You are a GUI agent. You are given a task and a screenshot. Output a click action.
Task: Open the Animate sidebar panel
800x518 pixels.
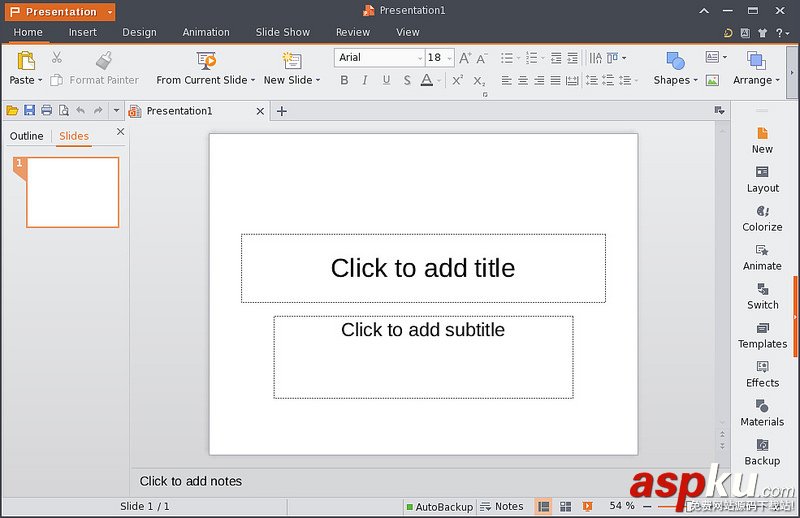tap(762, 258)
